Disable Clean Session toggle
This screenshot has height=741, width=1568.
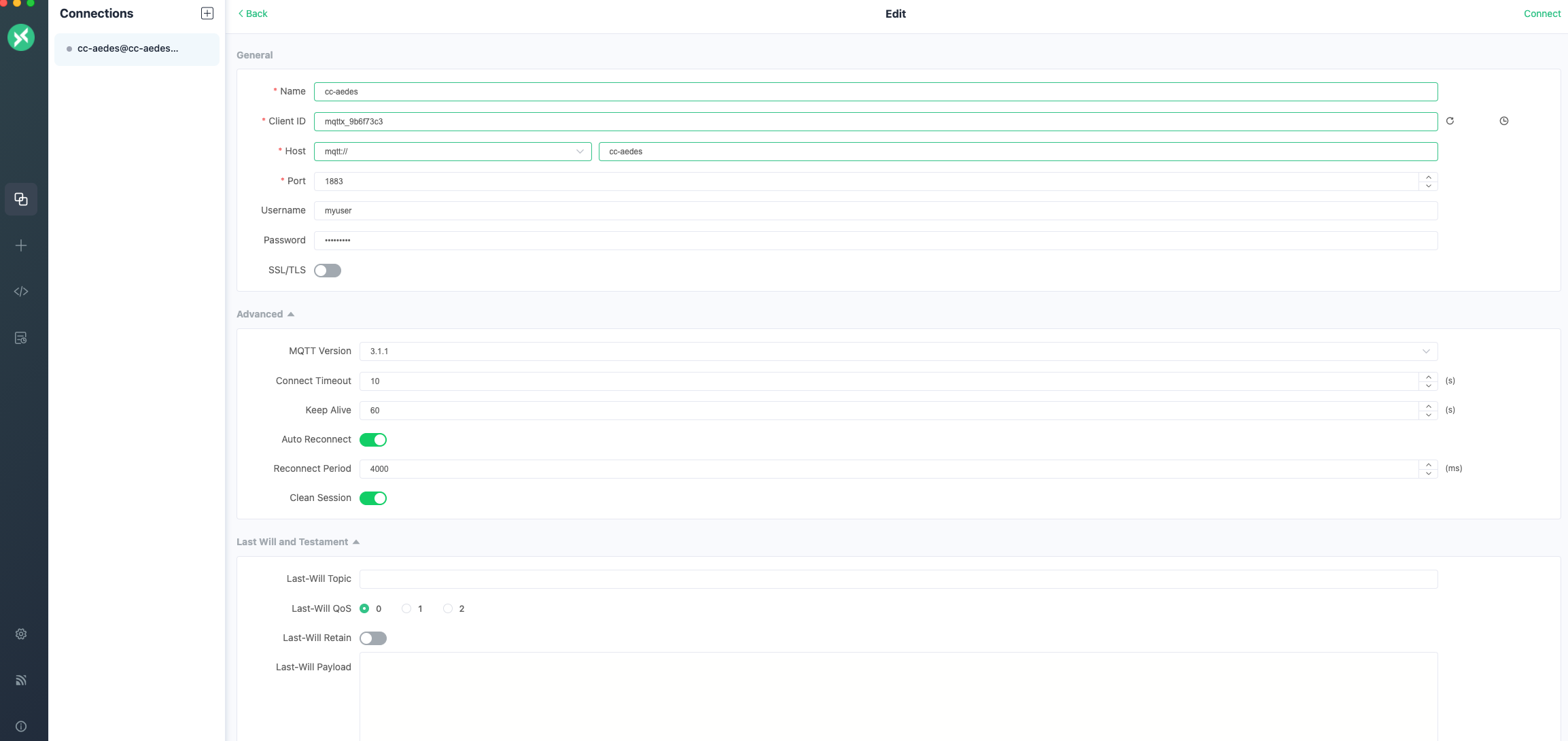coord(373,498)
